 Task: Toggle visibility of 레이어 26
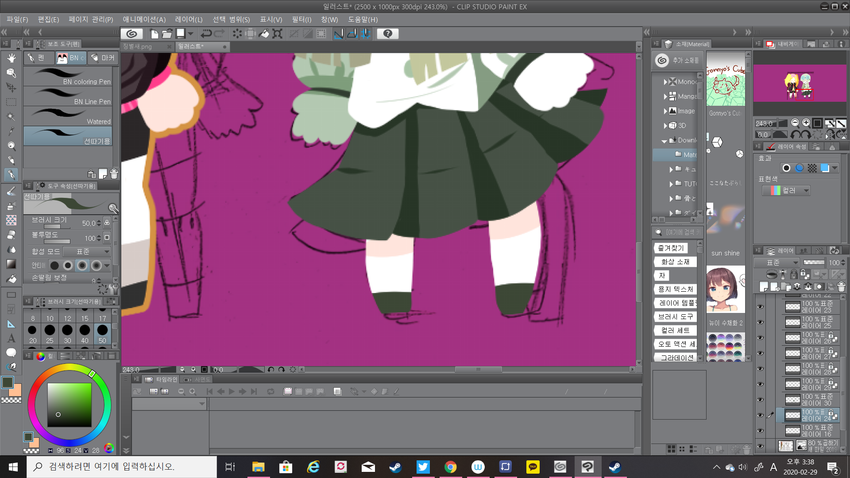pos(760,338)
